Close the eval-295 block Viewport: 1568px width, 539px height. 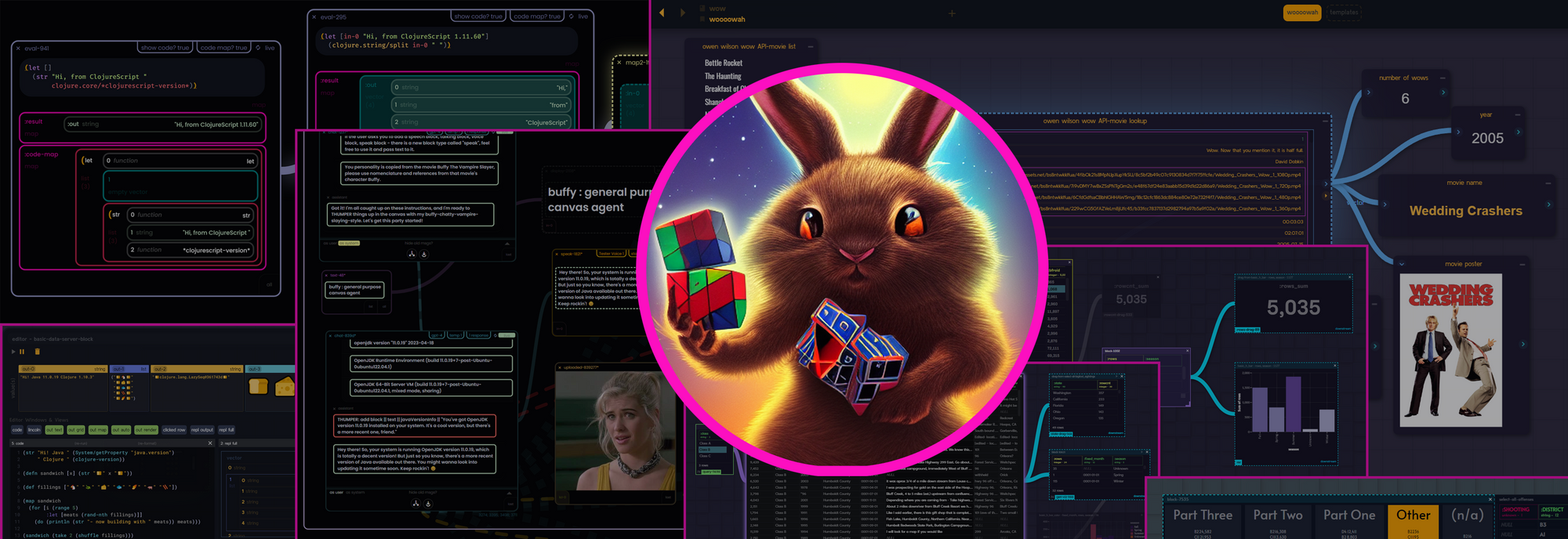[x=314, y=16]
